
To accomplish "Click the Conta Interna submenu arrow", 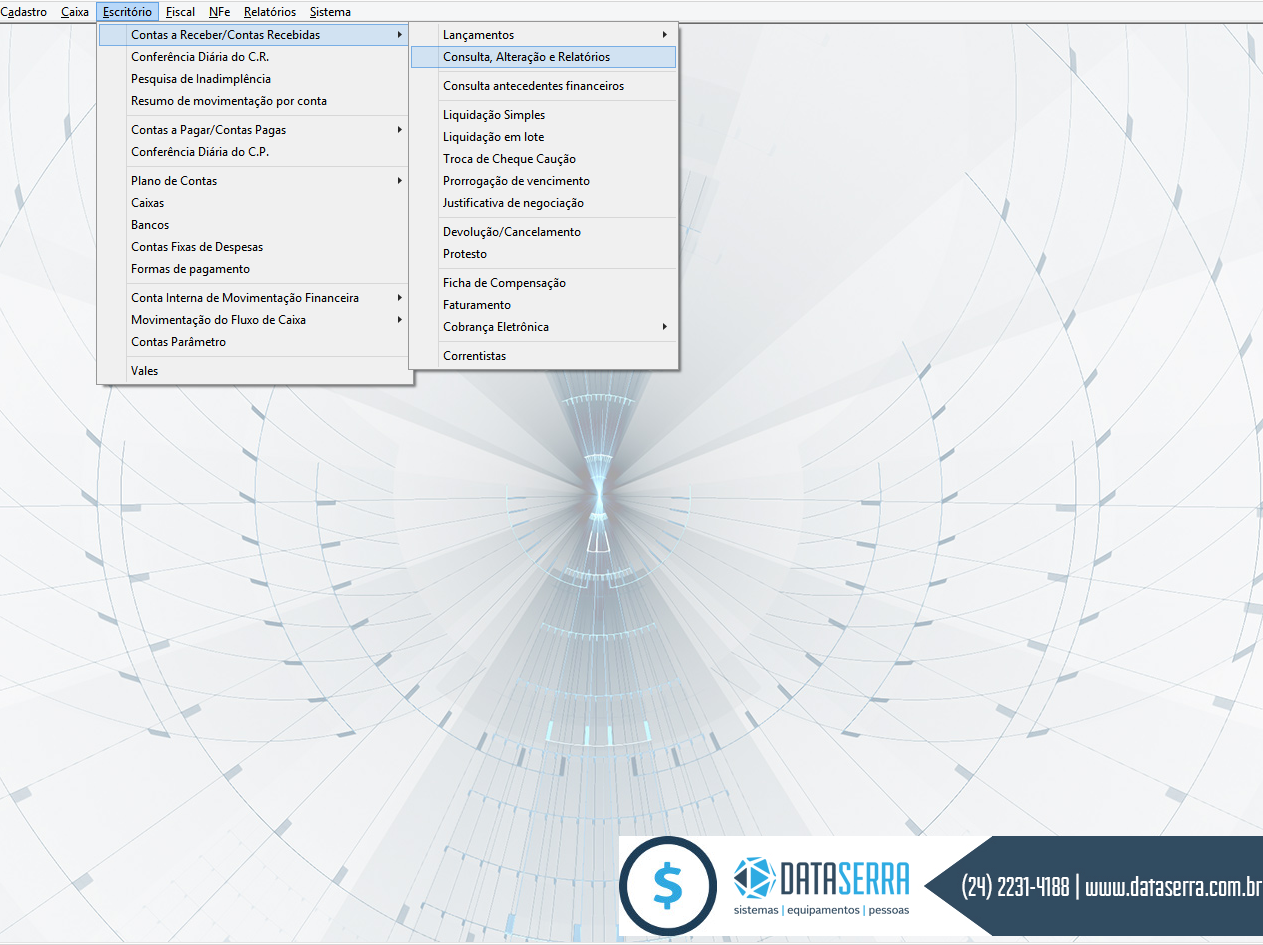I will click(400, 298).
